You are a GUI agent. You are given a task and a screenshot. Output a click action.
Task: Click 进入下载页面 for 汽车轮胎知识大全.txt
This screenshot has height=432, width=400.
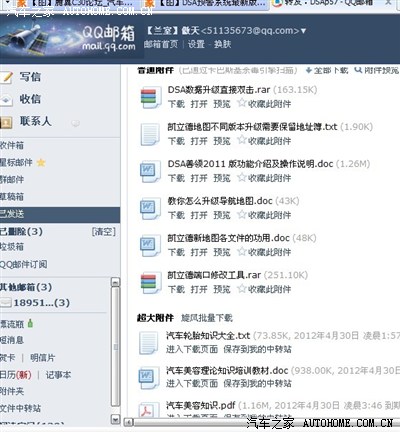pyautogui.click(x=192, y=349)
